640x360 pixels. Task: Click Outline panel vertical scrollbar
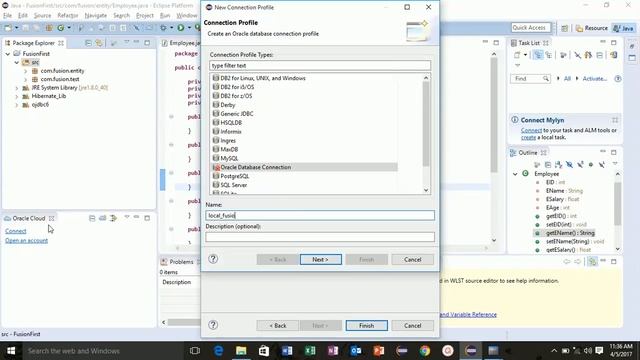(x=618, y=204)
